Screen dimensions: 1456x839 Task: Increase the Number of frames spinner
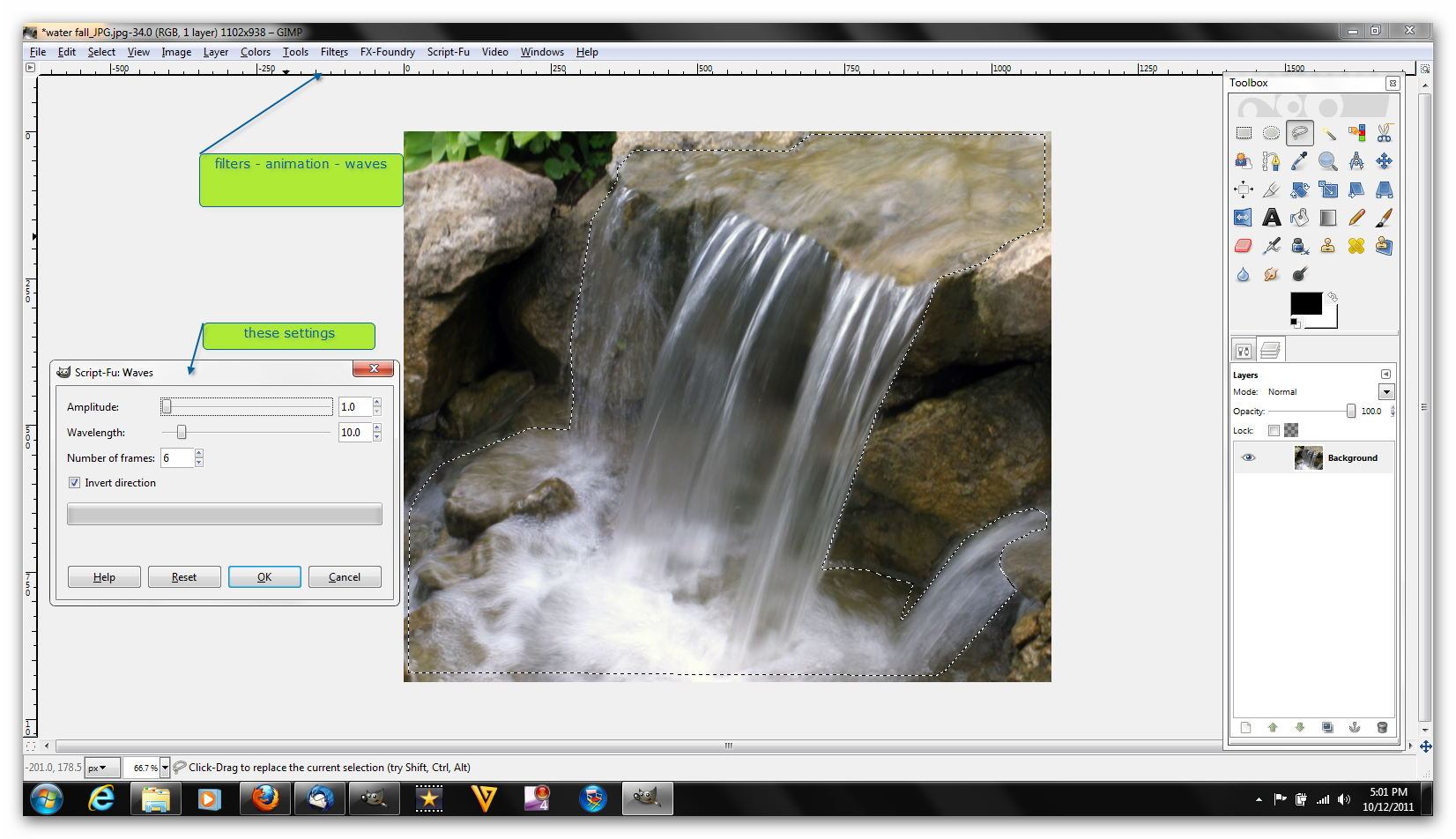[199, 453]
